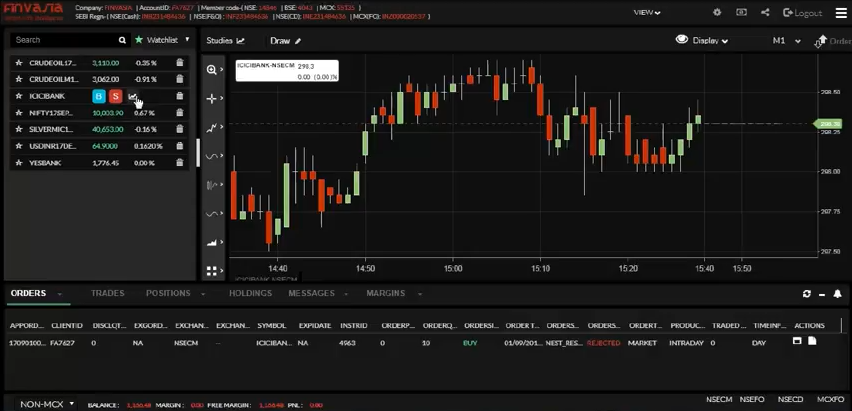Remove YESBANK using the trash icon
Viewport: 852px width, 411px height.
[180, 163]
